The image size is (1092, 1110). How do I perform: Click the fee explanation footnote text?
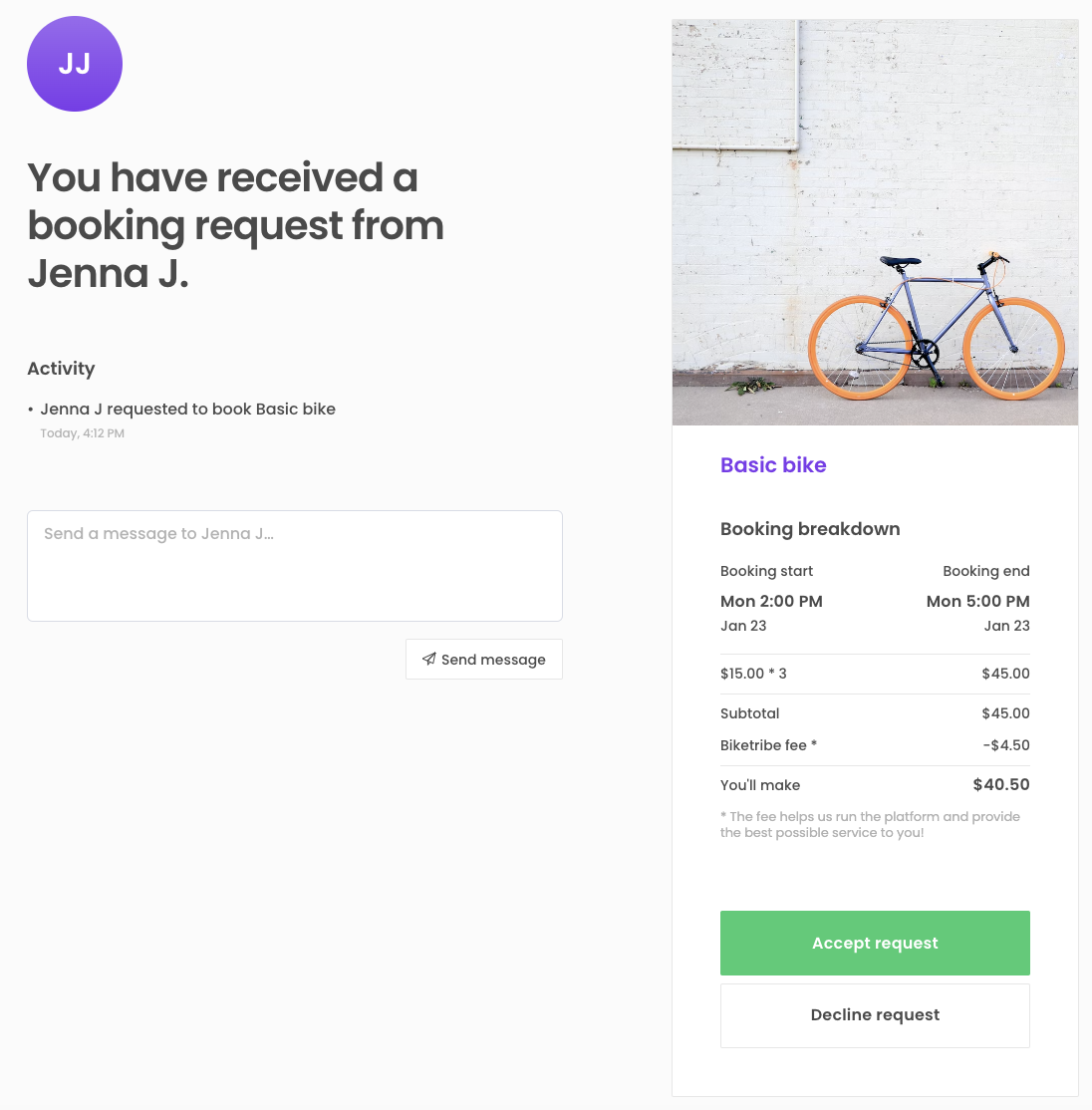[870, 824]
